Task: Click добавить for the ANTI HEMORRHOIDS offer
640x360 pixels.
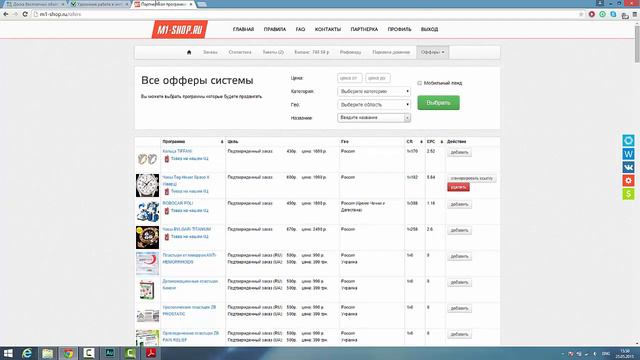Action: pyautogui.click(x=459, y=256)
